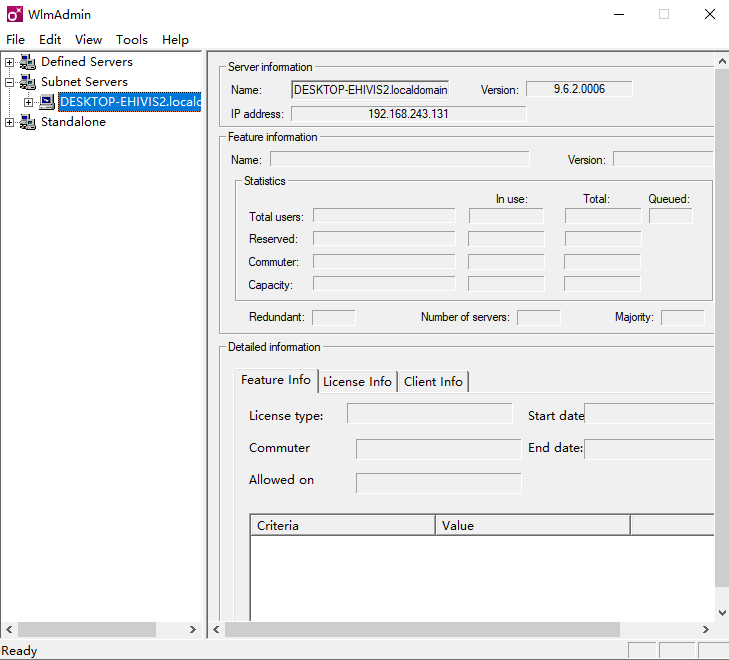Click the Subnet Servers tree icon
Image resolution: width=729 pixels, height=660 pixels.
(27, 82)
